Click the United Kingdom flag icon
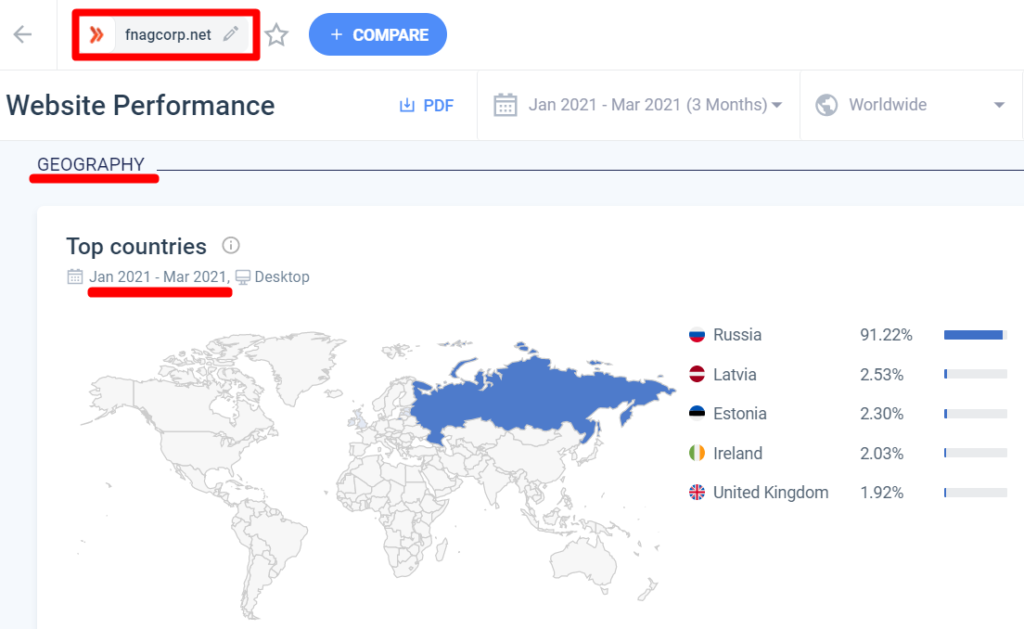 coord(697,492)
